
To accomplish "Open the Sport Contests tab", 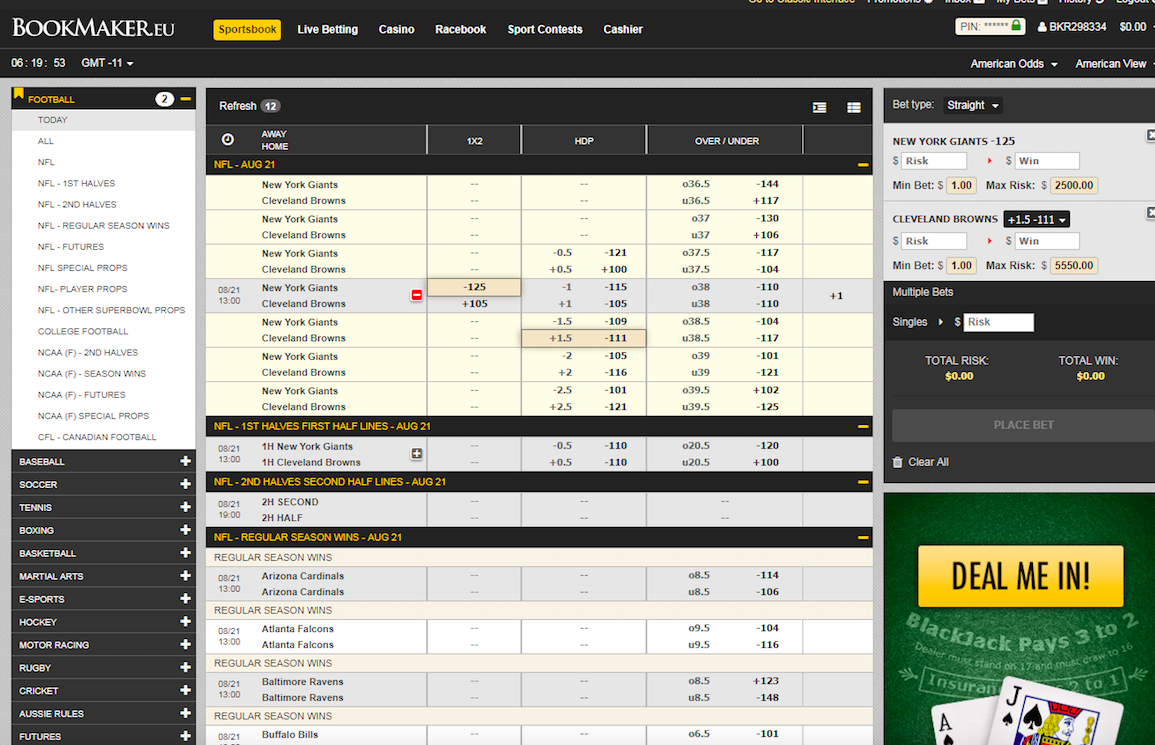I will (545, 29).
